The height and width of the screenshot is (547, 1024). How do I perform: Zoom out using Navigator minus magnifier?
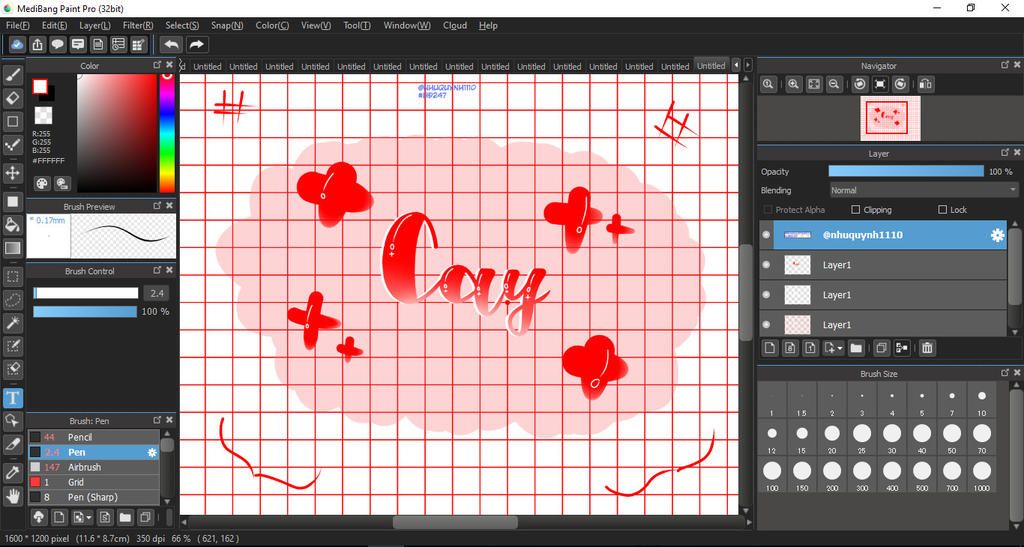click(x=834, y=84)
